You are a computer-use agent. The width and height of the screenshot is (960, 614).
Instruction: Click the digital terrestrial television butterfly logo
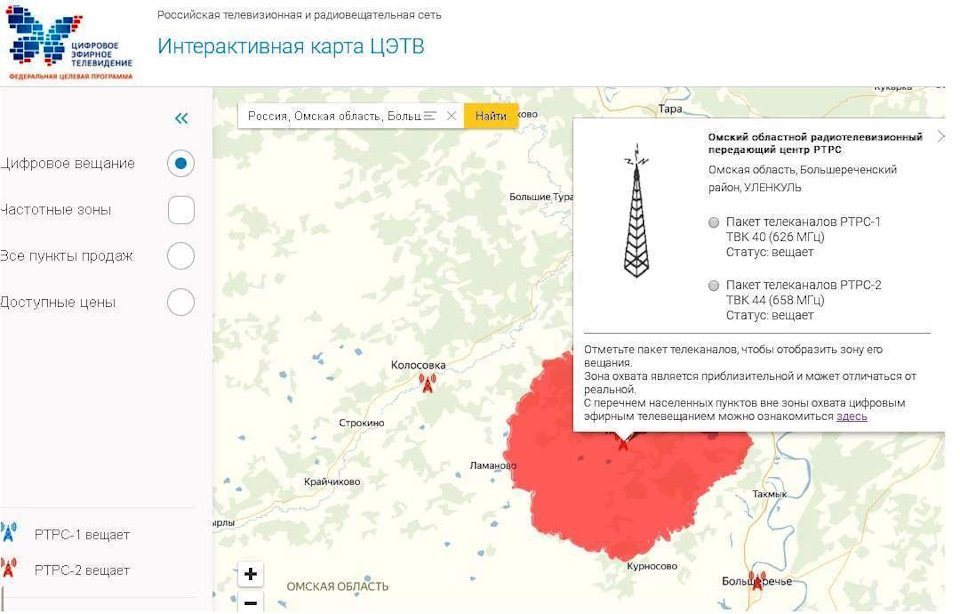coord(70,42)
